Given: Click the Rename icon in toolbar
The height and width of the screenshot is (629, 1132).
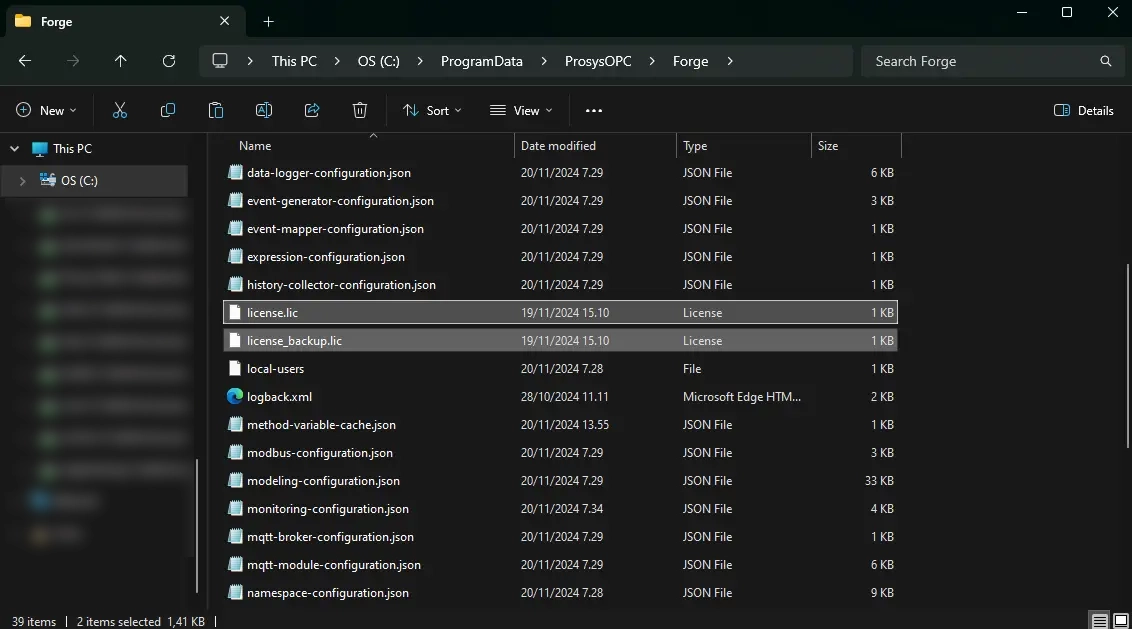Looking at the screenshot, I should pyautogui.click(x=264, y=110).
